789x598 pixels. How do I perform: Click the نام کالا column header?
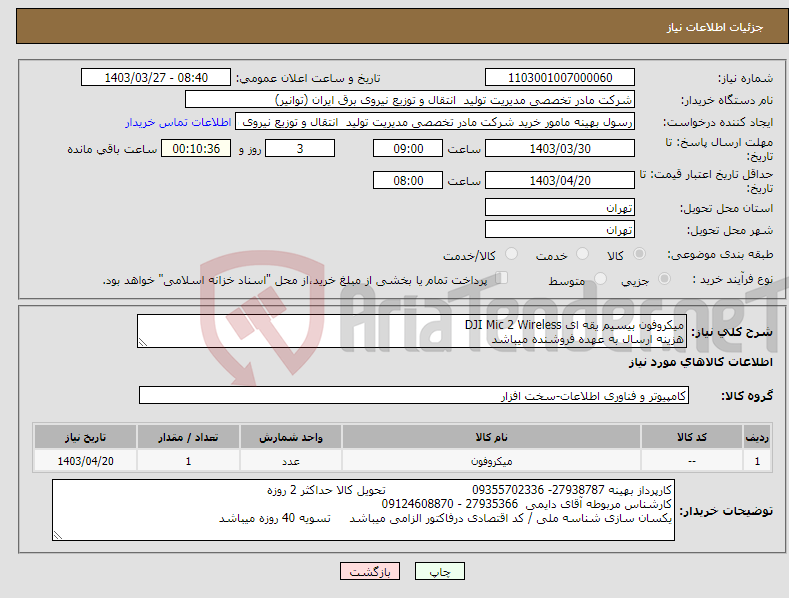click(x=492, y=437)
